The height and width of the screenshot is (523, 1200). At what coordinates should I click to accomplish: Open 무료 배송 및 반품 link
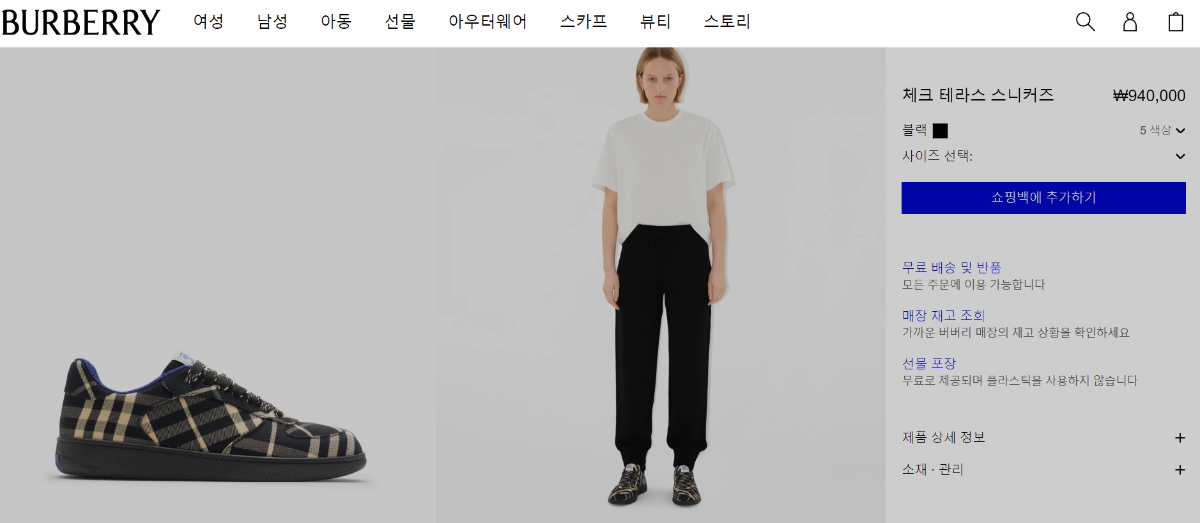click(952, 267)
